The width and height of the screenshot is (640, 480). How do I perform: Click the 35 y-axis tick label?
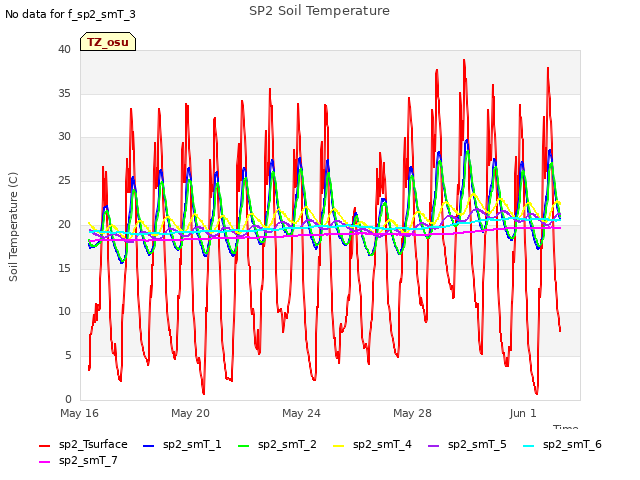(x=64, y=93)
